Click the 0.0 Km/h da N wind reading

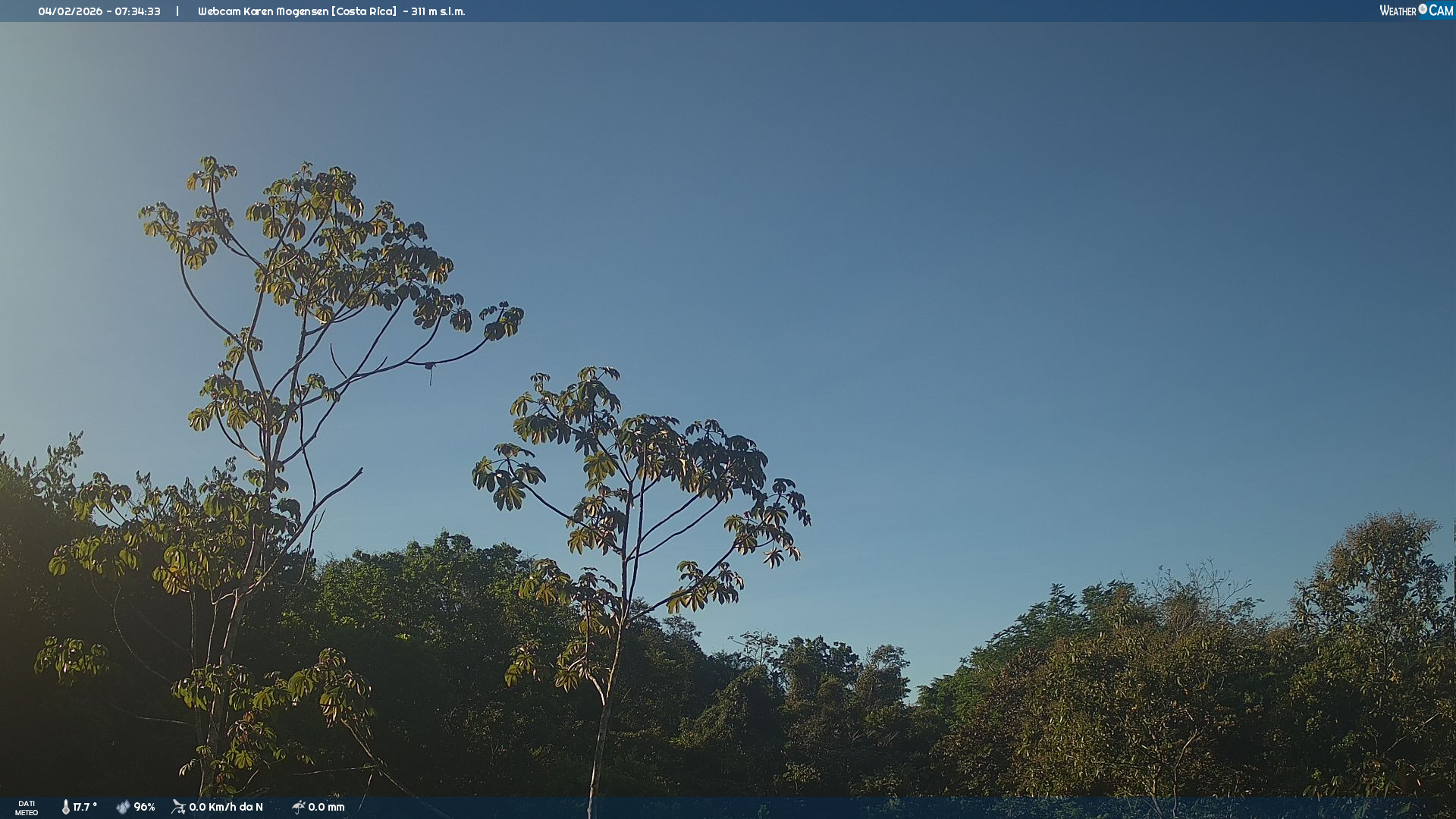(x=226, y=807)
